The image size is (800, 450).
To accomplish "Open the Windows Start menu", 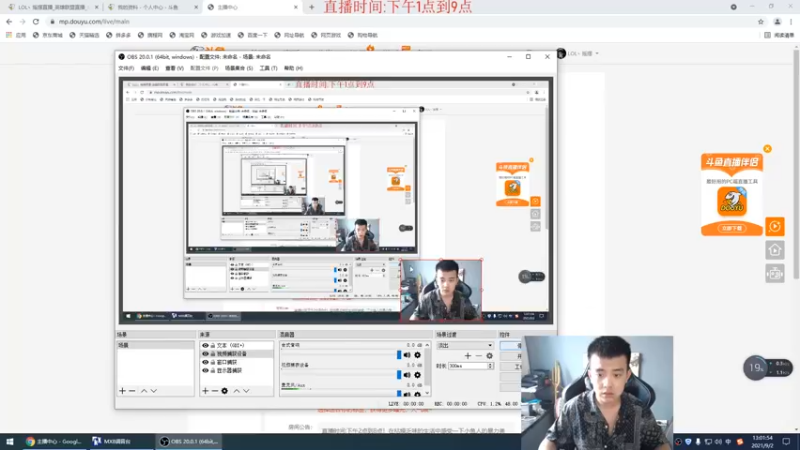I will point(10,441).
